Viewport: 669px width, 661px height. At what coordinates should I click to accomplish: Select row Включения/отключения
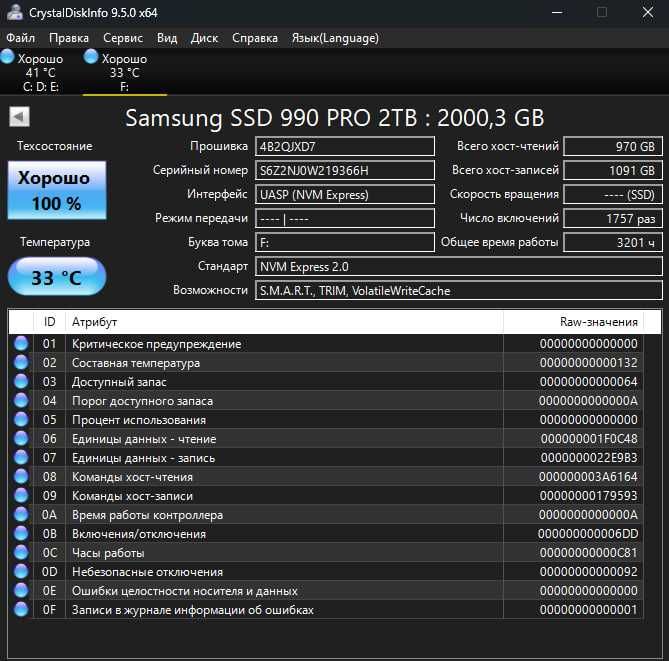326,533
